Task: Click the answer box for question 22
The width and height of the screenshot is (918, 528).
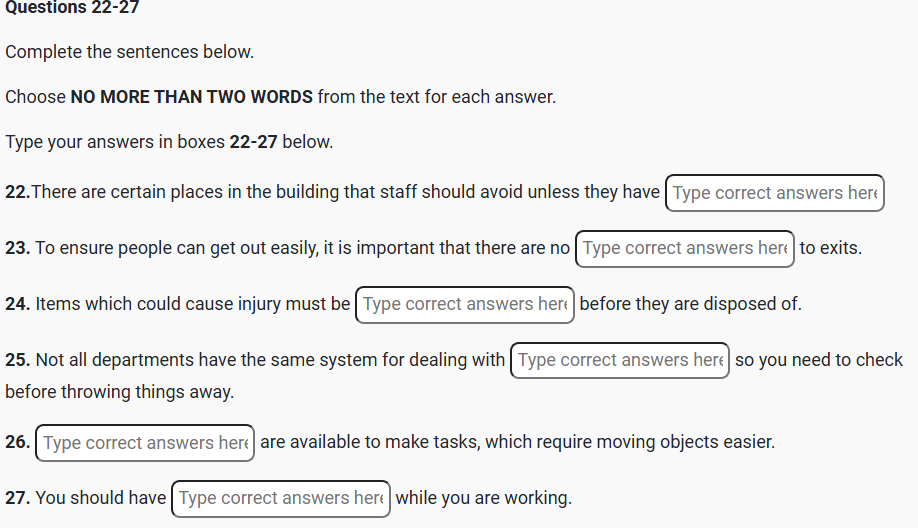Action: click(x=775, y=193)
